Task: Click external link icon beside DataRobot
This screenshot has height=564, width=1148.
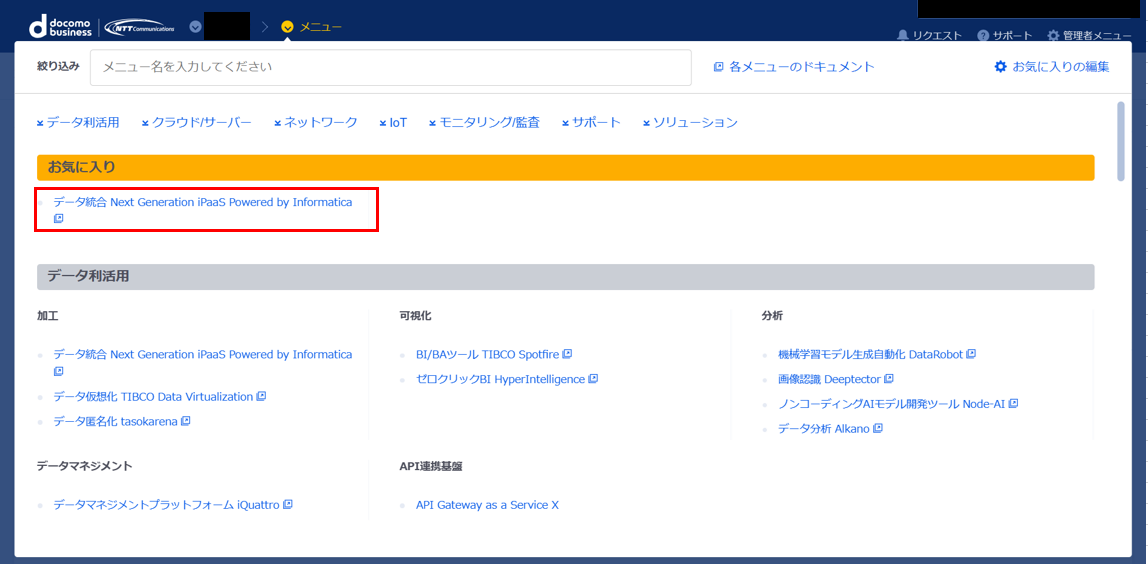Action: pos(971,354)
